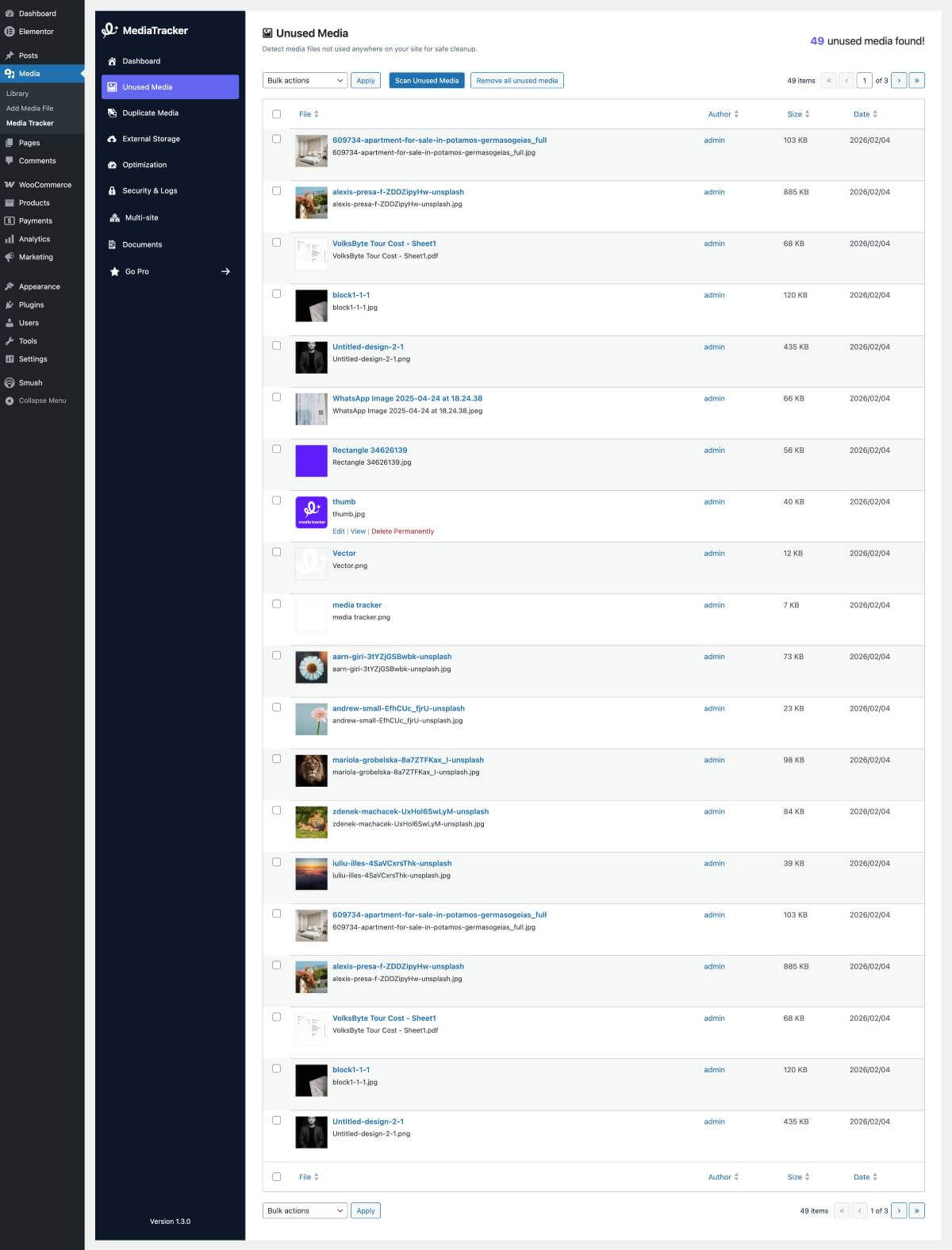Image resolution: width=952 pixels, height=1250 pixels.
Task: Click the Optimization gauge icon
Action: point(112,165)
